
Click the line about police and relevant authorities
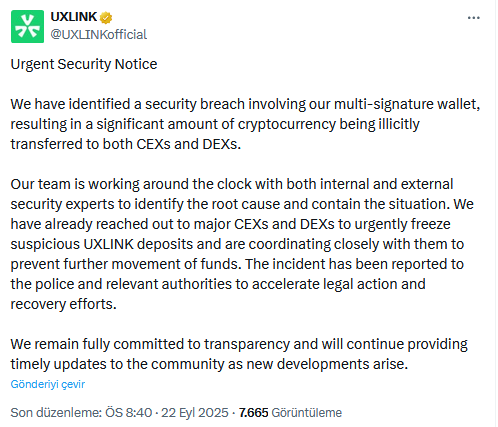218,284
